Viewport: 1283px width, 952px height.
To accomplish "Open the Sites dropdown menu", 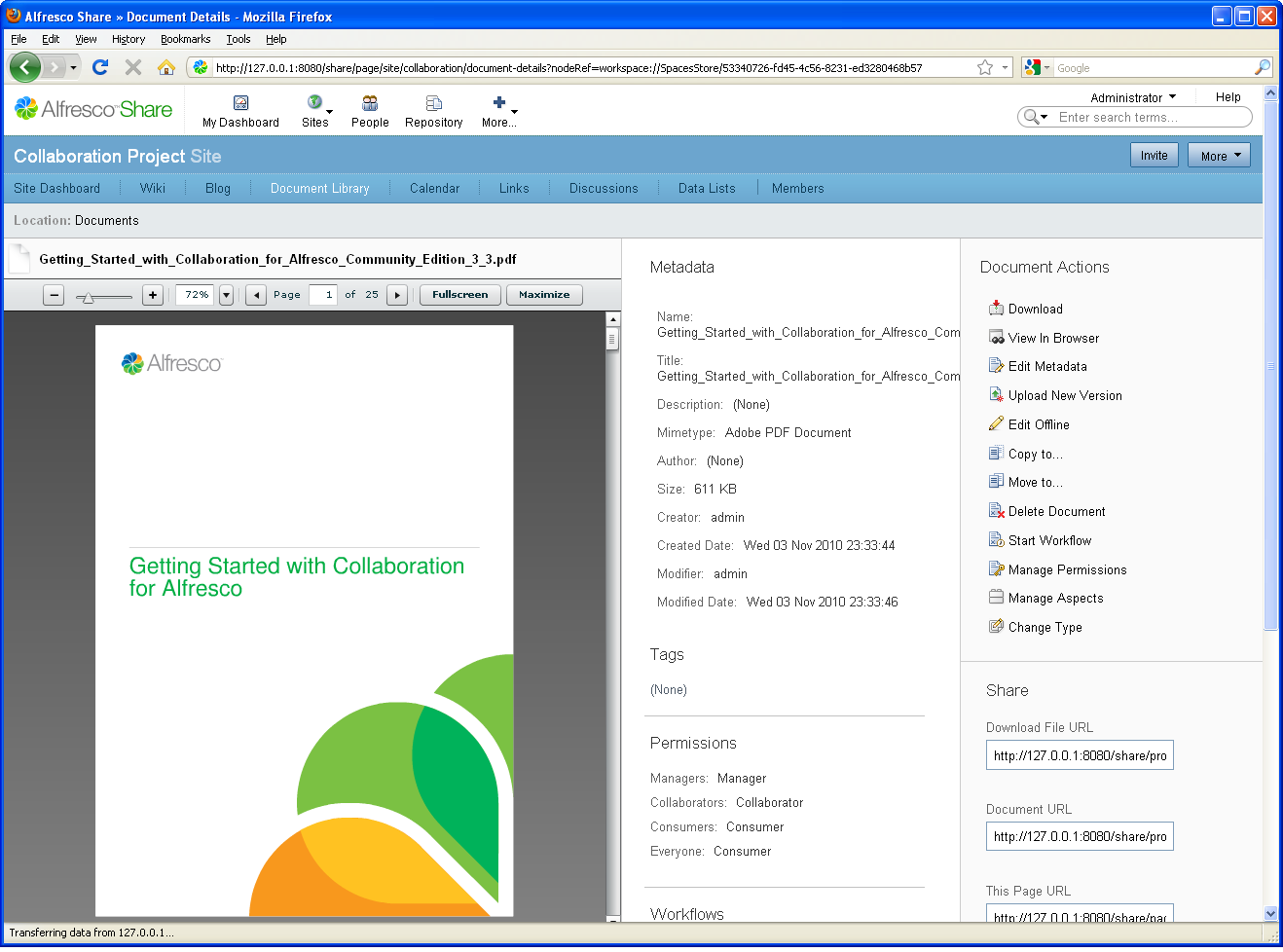I will (315, 112).
